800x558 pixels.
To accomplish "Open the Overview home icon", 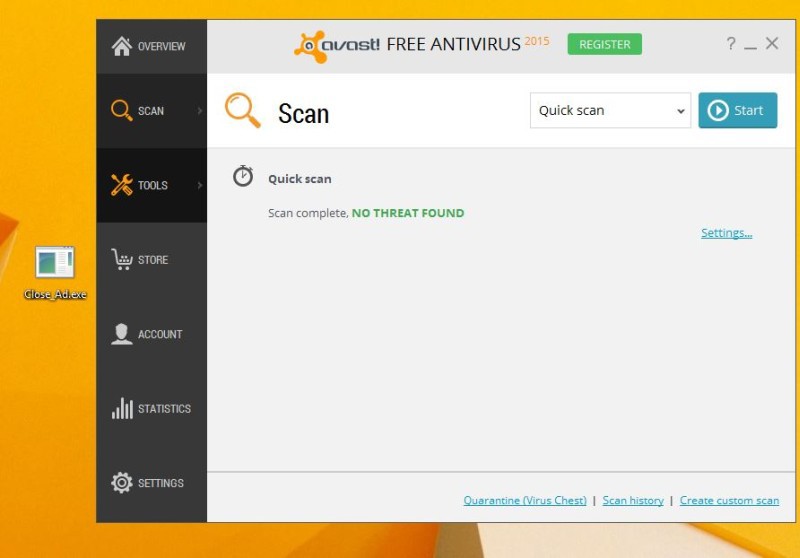I will click(121, 46).
